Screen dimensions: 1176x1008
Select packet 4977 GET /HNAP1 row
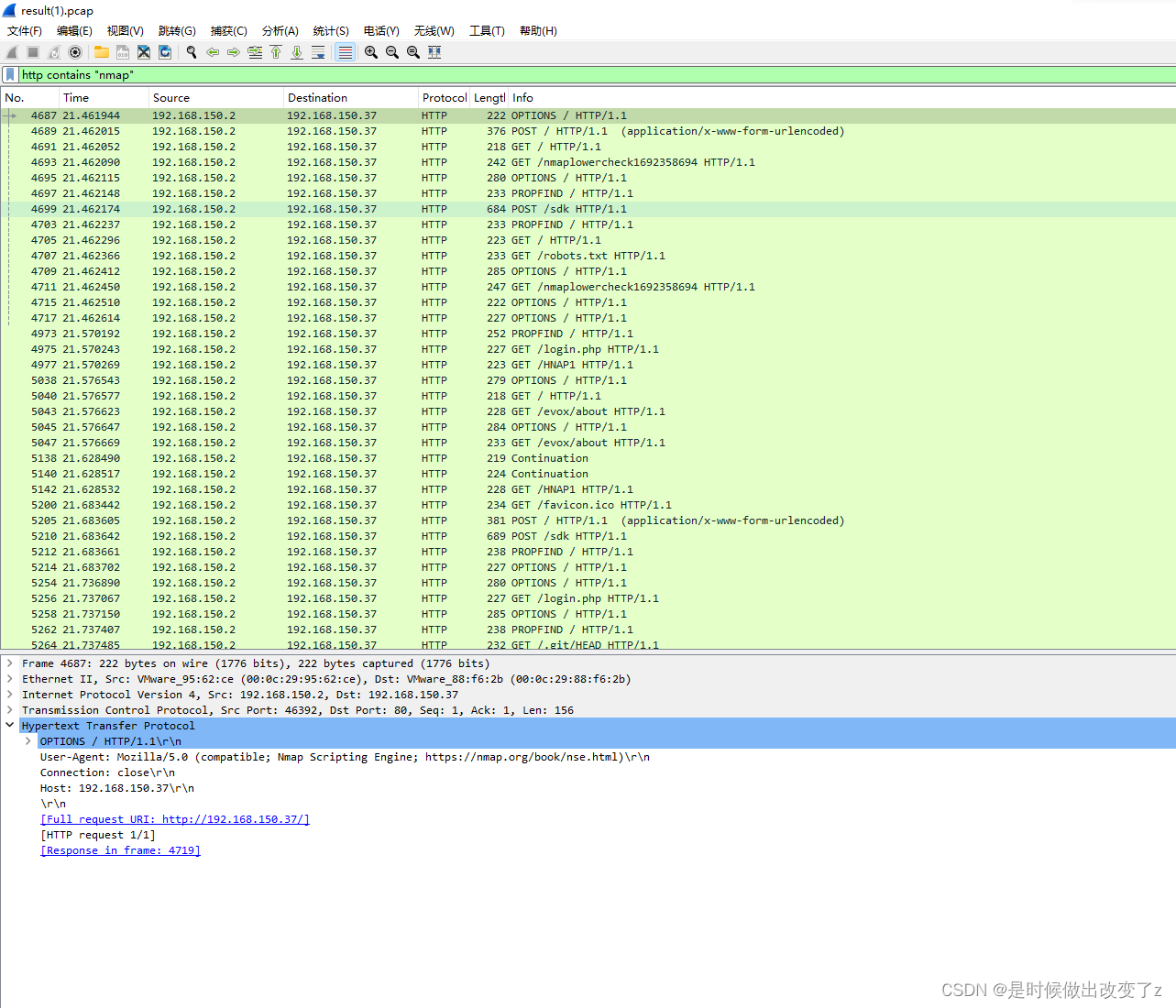click(588, 365)
